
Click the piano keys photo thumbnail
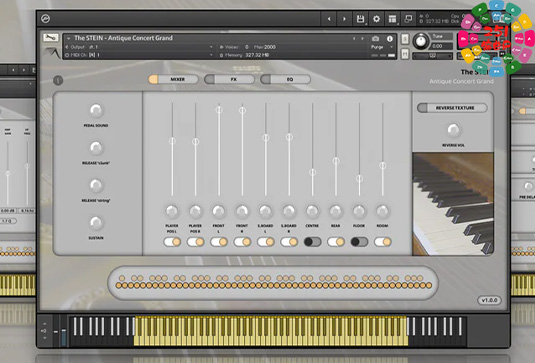coord(453,204)
